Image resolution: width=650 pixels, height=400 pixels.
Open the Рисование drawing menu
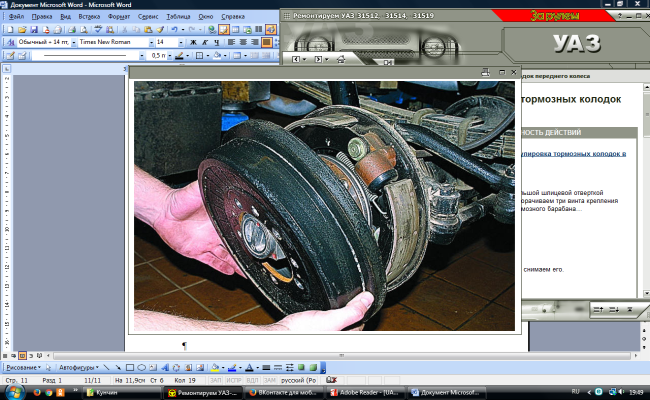23,368
